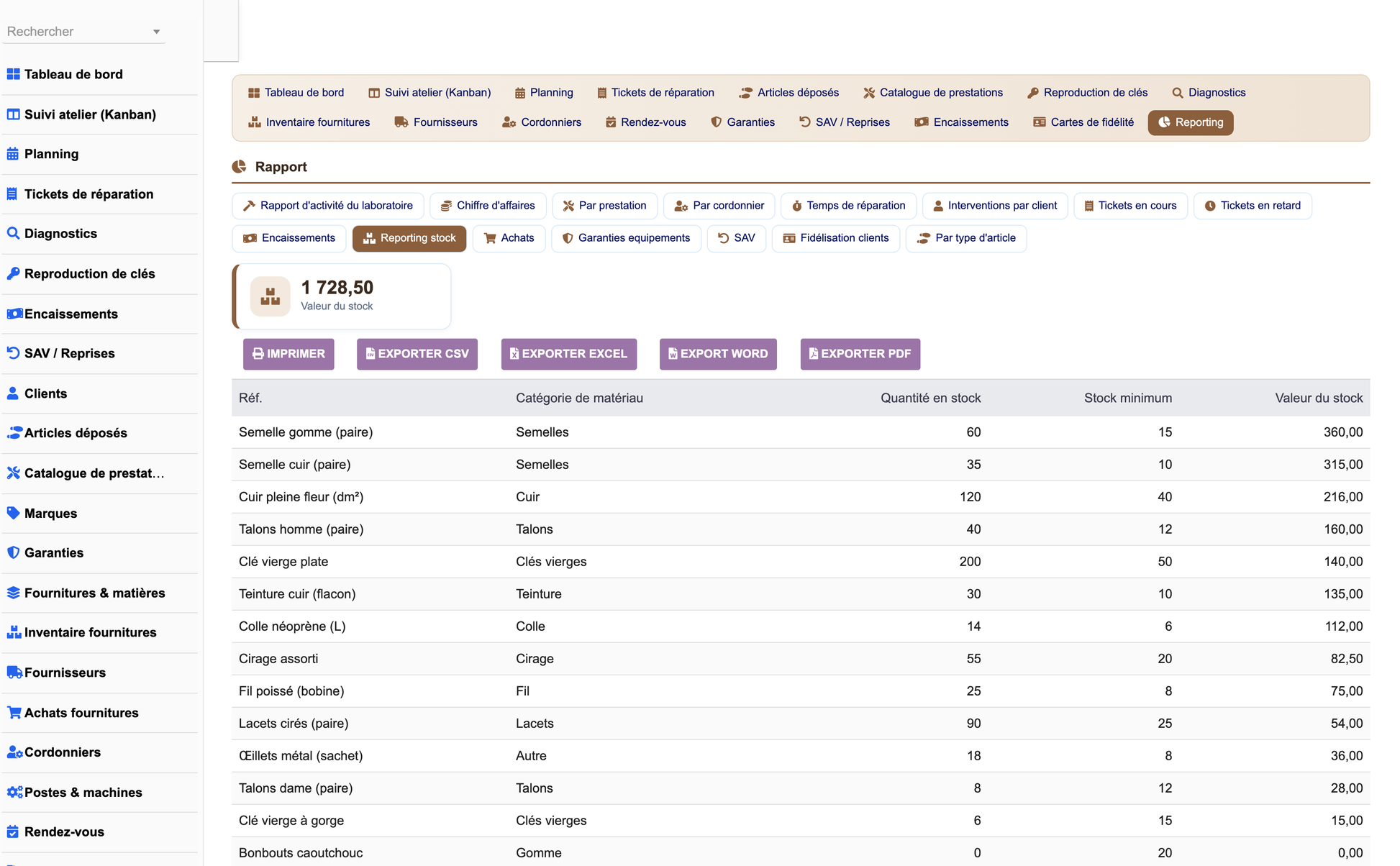
Task: Click the IMPRIMER button
Action: [x=288, y=354]
